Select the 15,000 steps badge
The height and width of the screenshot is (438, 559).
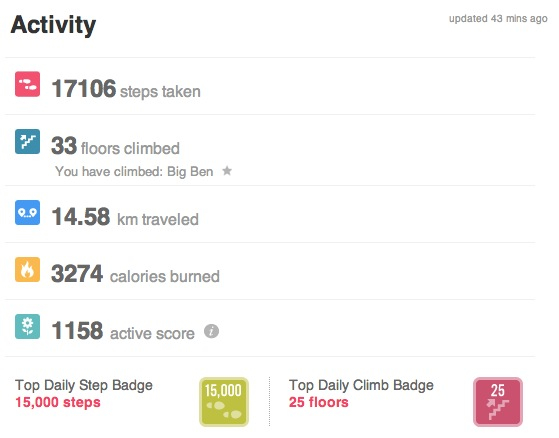(x=224, y=402)
